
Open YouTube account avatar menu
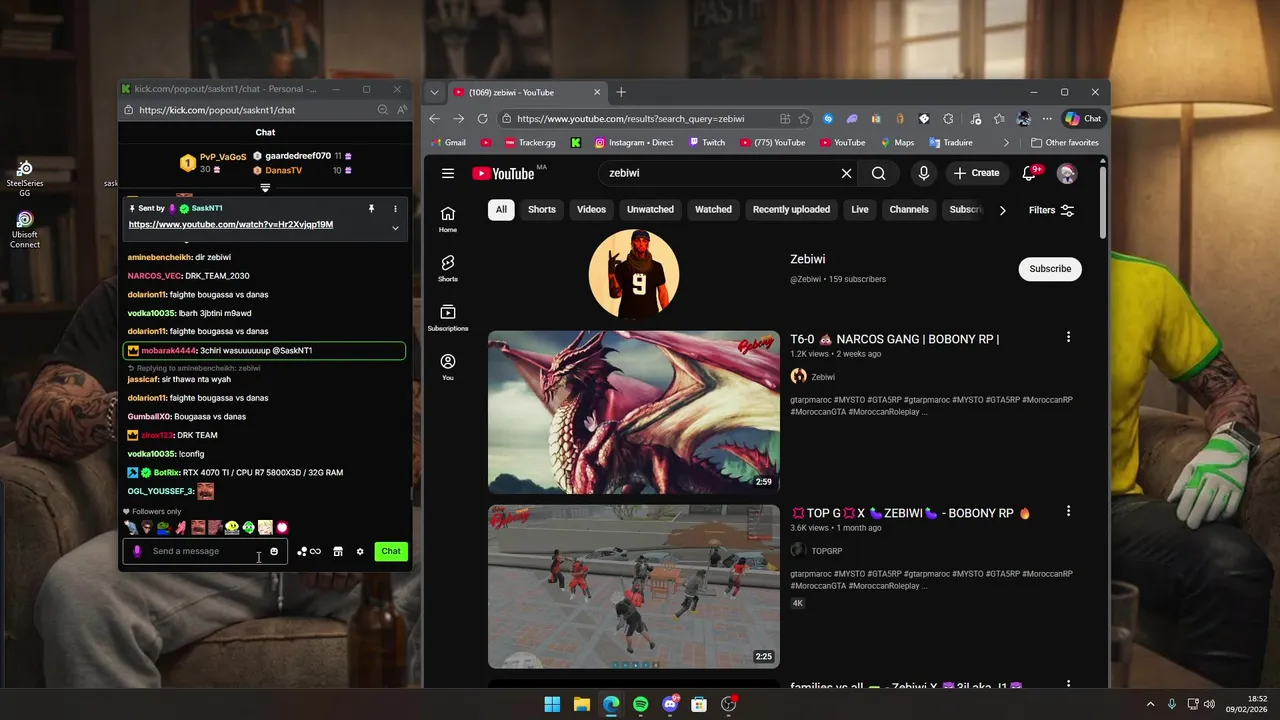pyautogui.click(x=1067, y=173)
